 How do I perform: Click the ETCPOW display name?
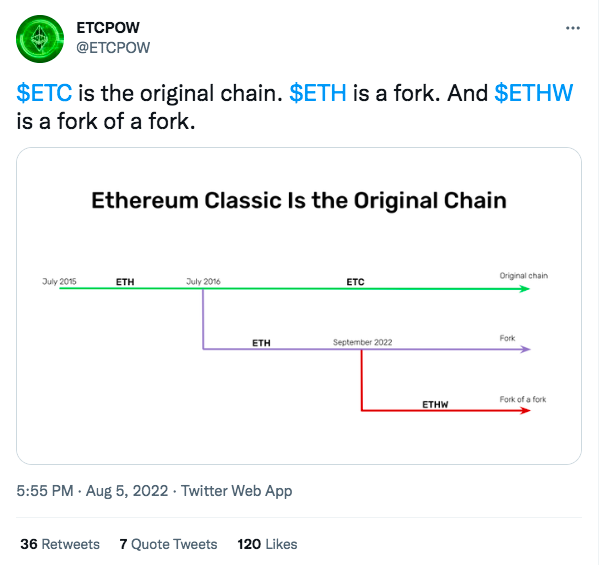(108, 28)
